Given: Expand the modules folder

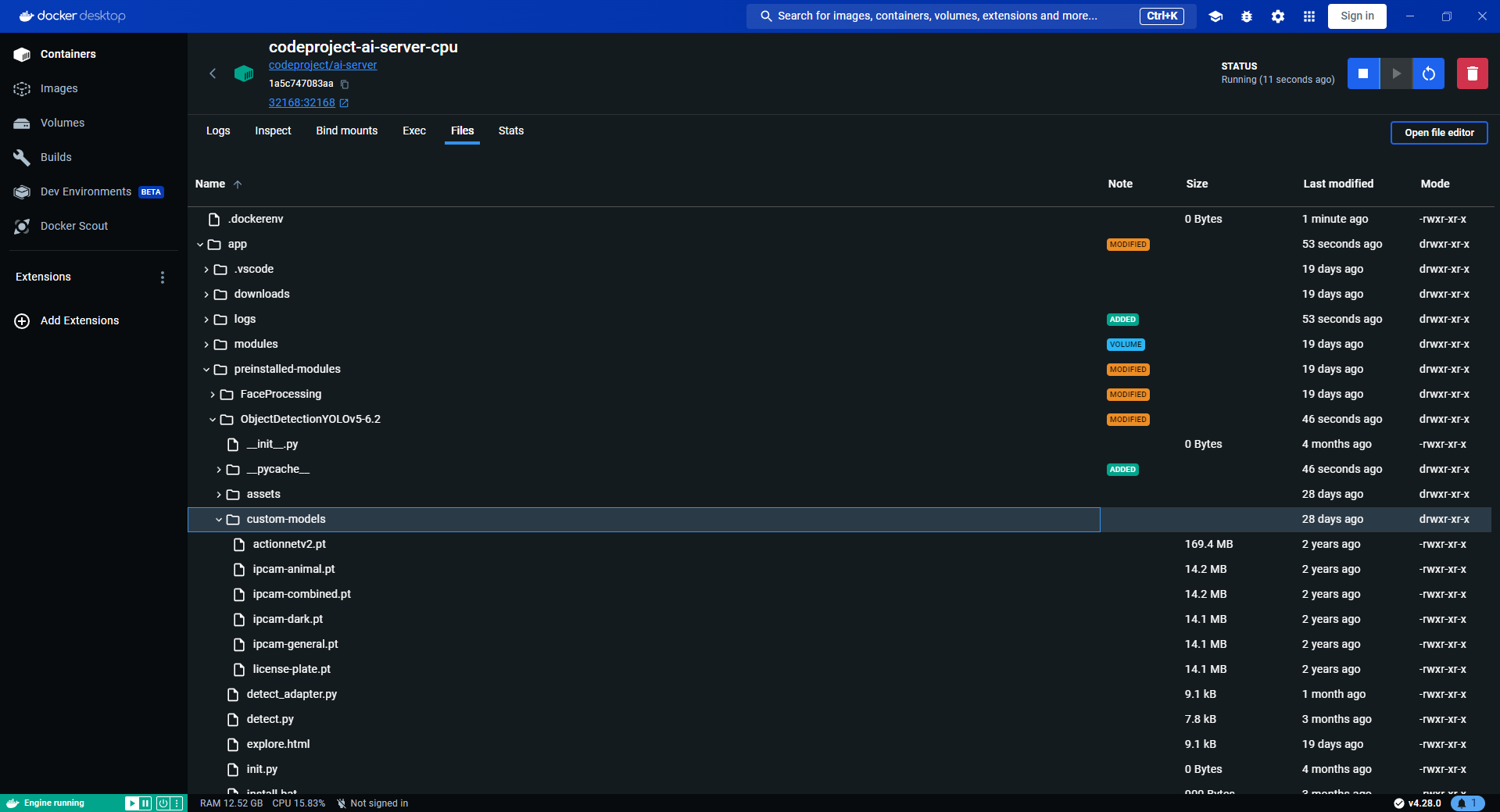Looking at the screenshot, I should (x=206, y=345).
